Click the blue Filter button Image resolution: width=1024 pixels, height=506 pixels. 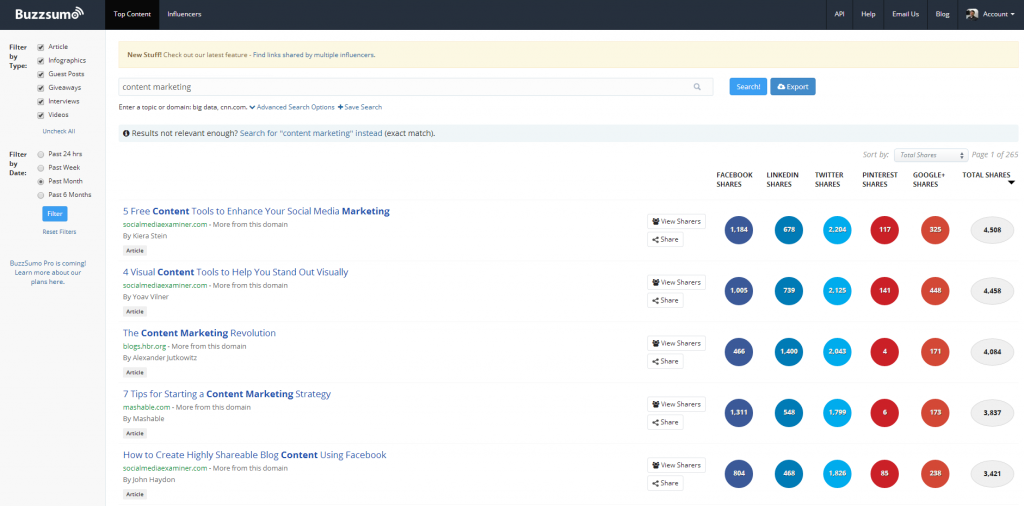[55, 213]
